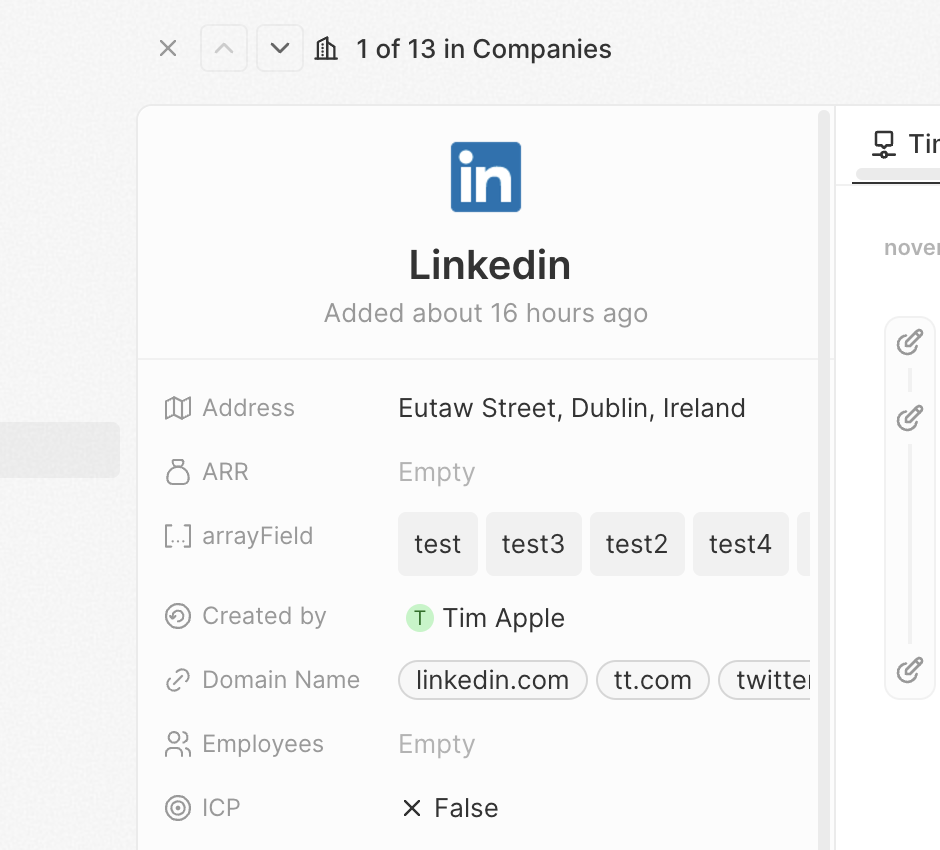
Task: Click the arrayField brackets icon
Action: 178,536
